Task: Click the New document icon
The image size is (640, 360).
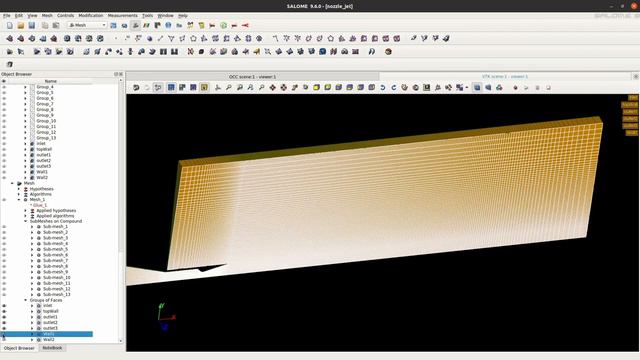Action: coord(9,25)
